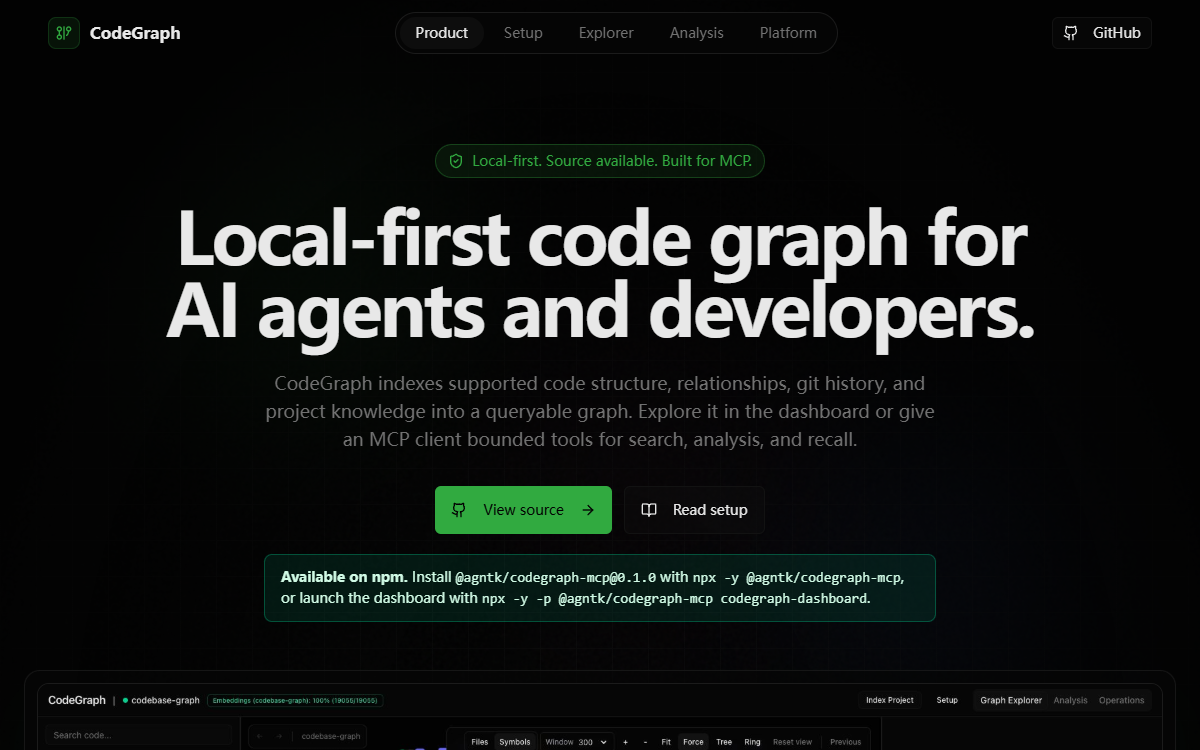Click the GitHub octocat icon in header
The height and width of the screenshot is (750, 1200).
1071,33
